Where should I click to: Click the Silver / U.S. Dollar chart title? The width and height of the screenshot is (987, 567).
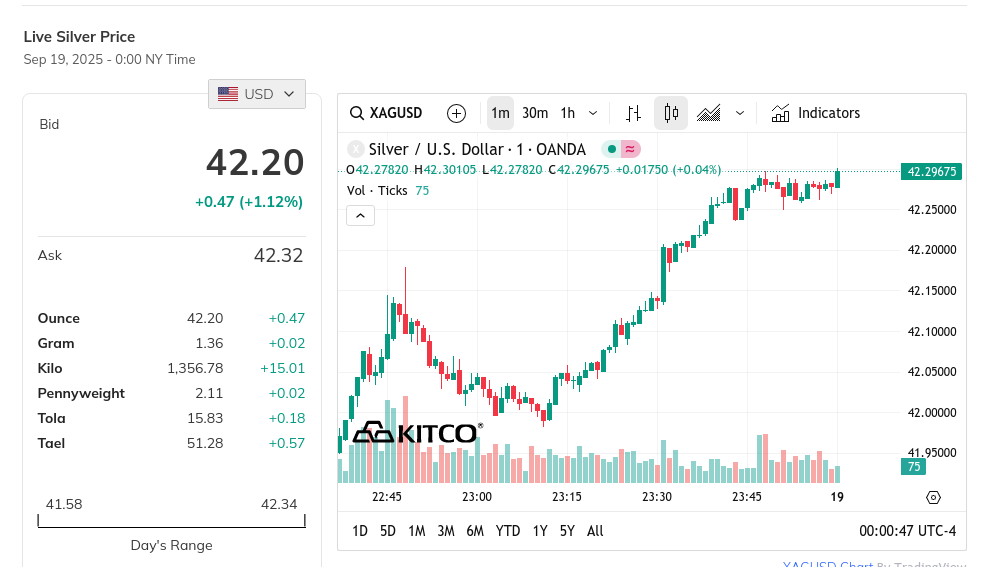coord(477,149)
